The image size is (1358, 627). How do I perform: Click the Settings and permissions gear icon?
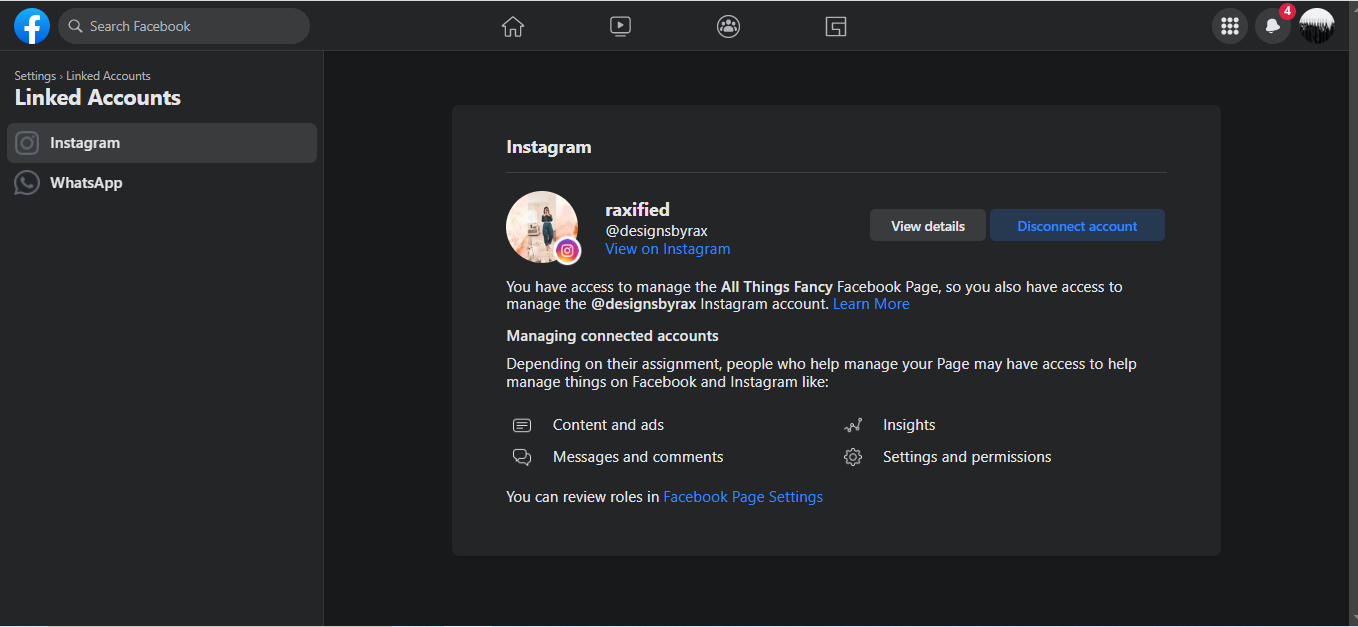(x=853, y=457)
